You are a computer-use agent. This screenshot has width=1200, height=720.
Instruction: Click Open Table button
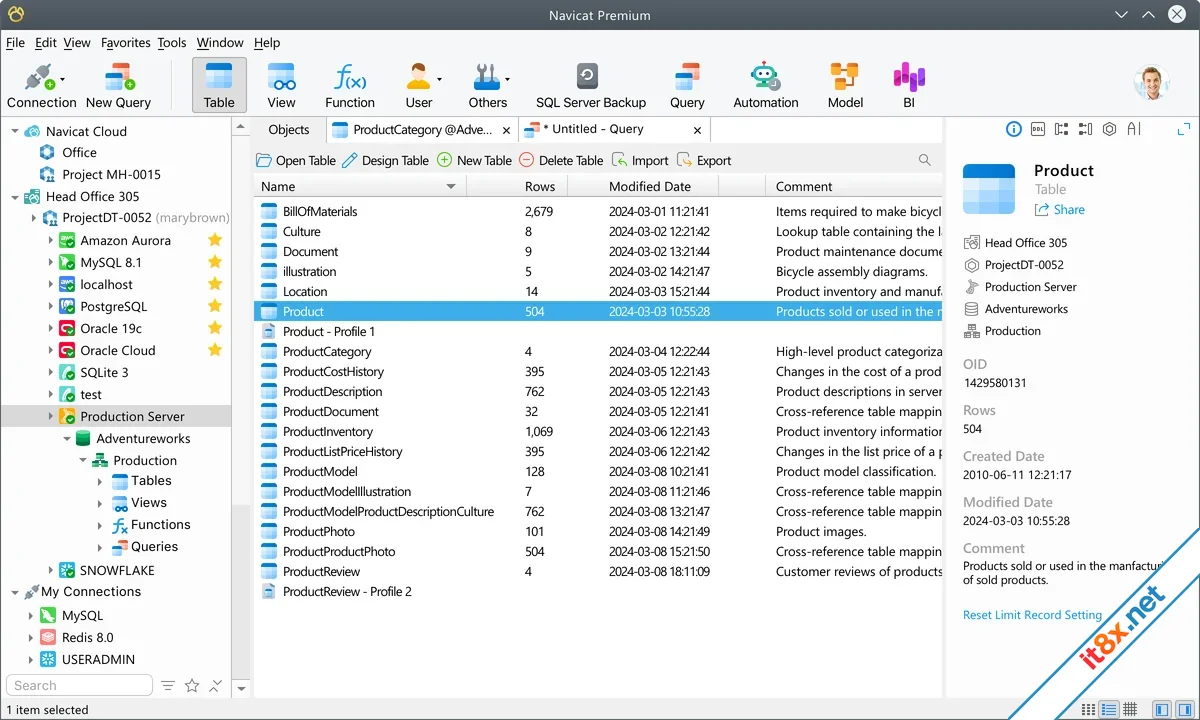coord(296,160)
